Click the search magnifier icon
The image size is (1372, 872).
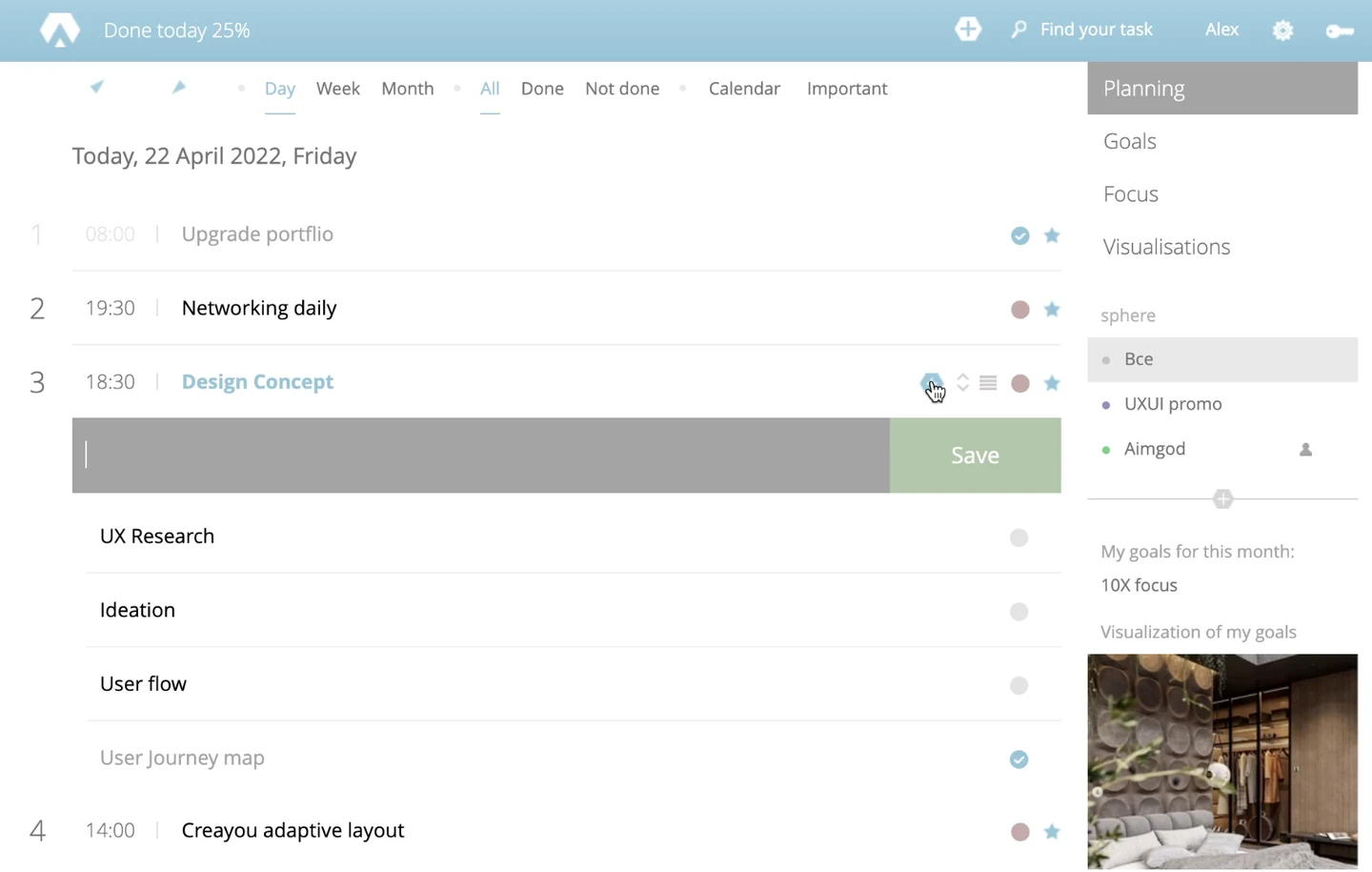[x=1019, y=30]
